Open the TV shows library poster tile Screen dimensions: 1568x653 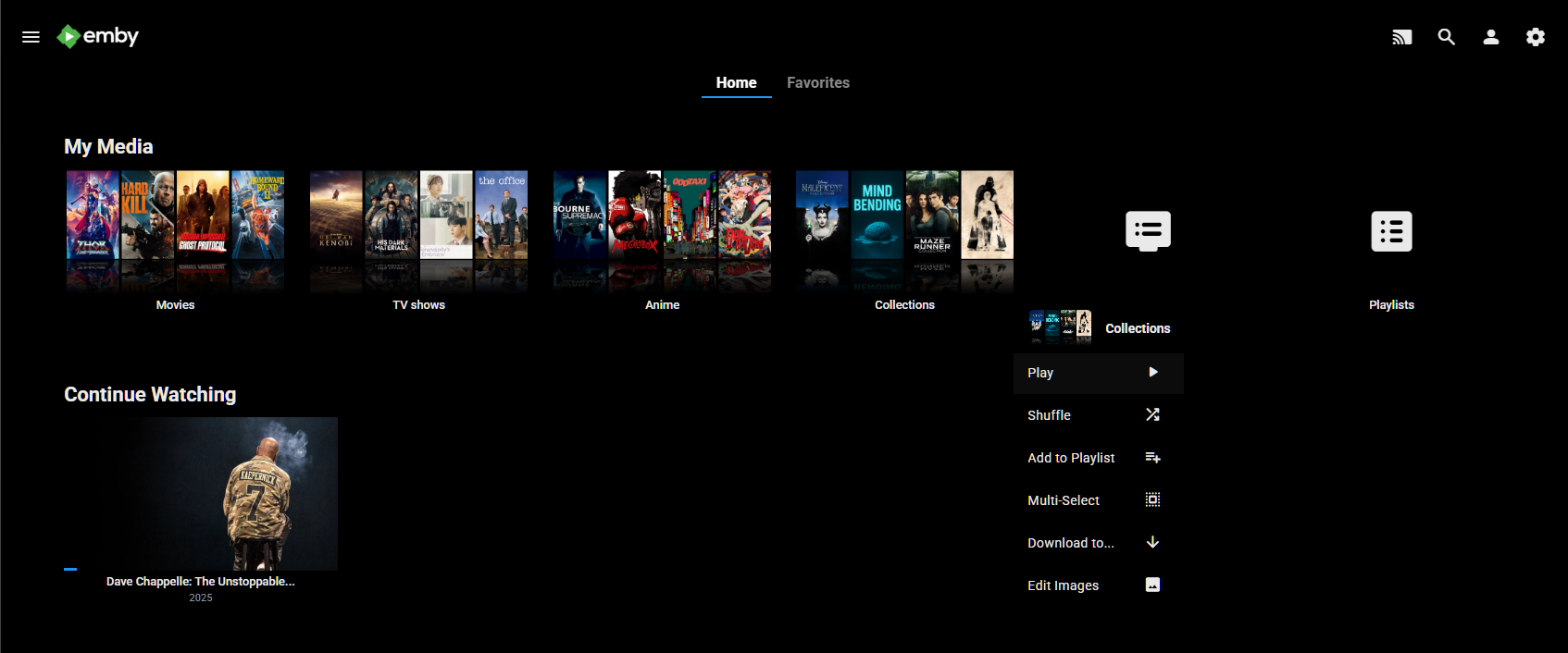[x=418, y=230]
